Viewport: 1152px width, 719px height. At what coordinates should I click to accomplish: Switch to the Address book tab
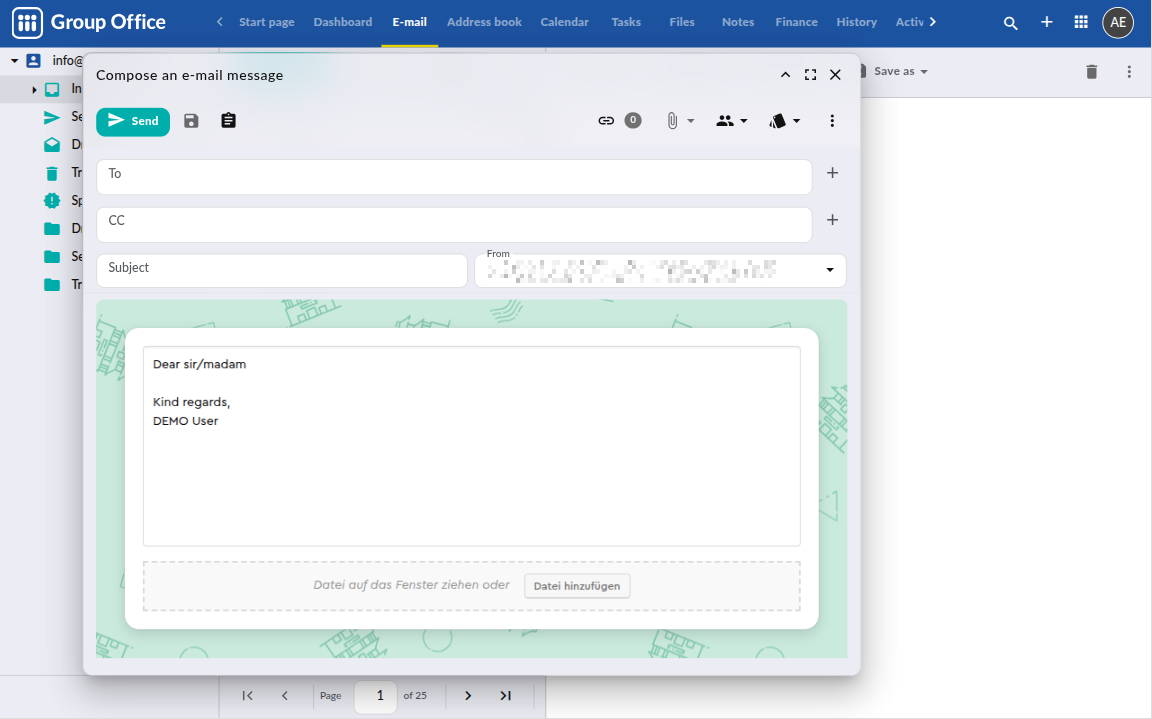point(484,22)
